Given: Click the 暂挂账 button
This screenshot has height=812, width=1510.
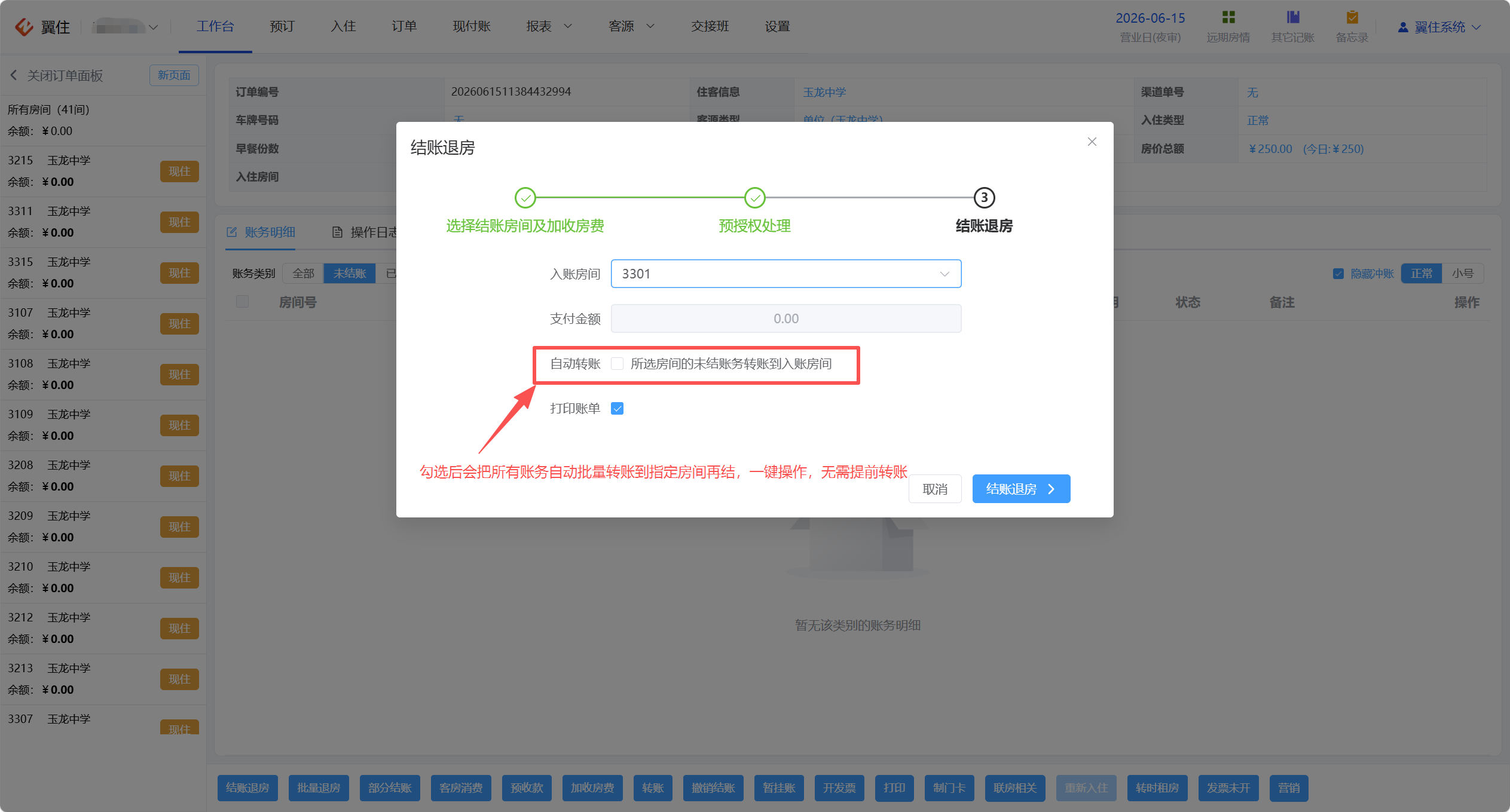Looking at the screenshot, I should (x=779, y=788).
